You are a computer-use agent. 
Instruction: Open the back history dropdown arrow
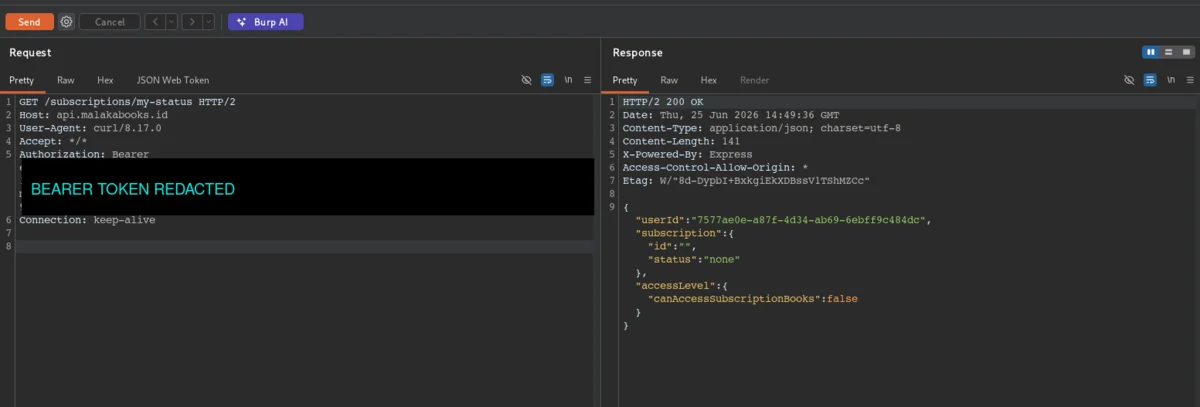coord(171,22)
